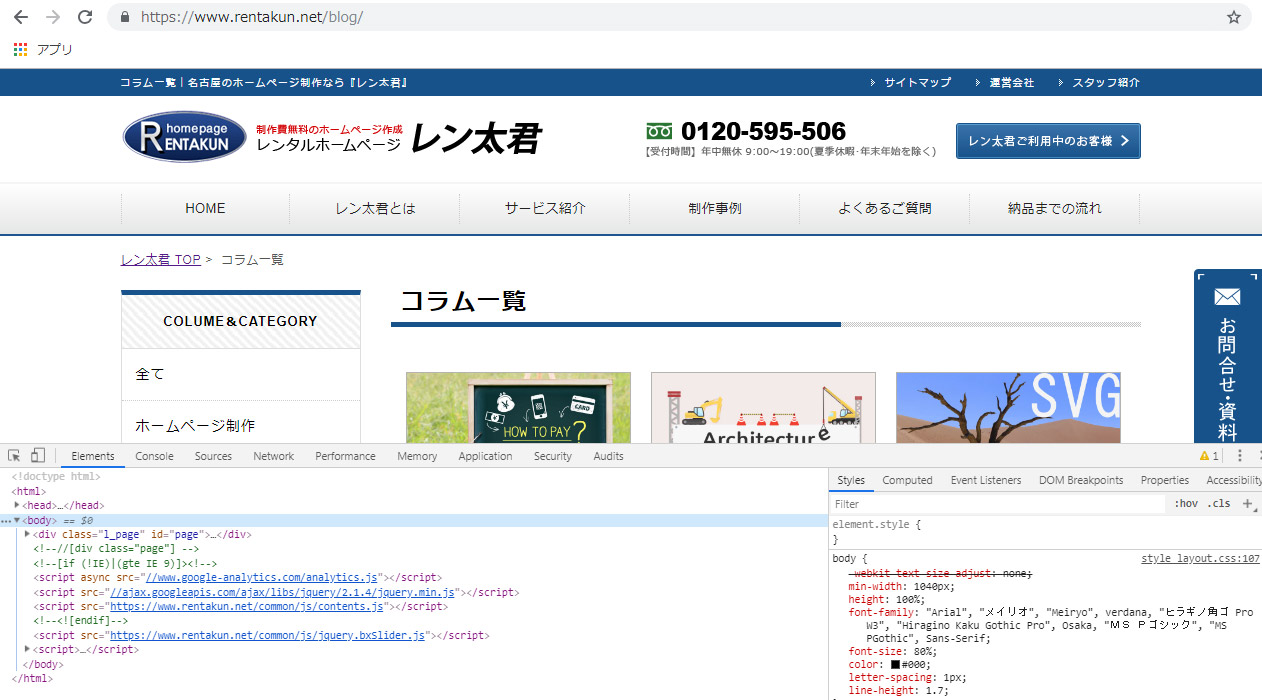1262x700 pixels.
Task: Open the SVG article thumbnail
Action: tap(1008, 408)
